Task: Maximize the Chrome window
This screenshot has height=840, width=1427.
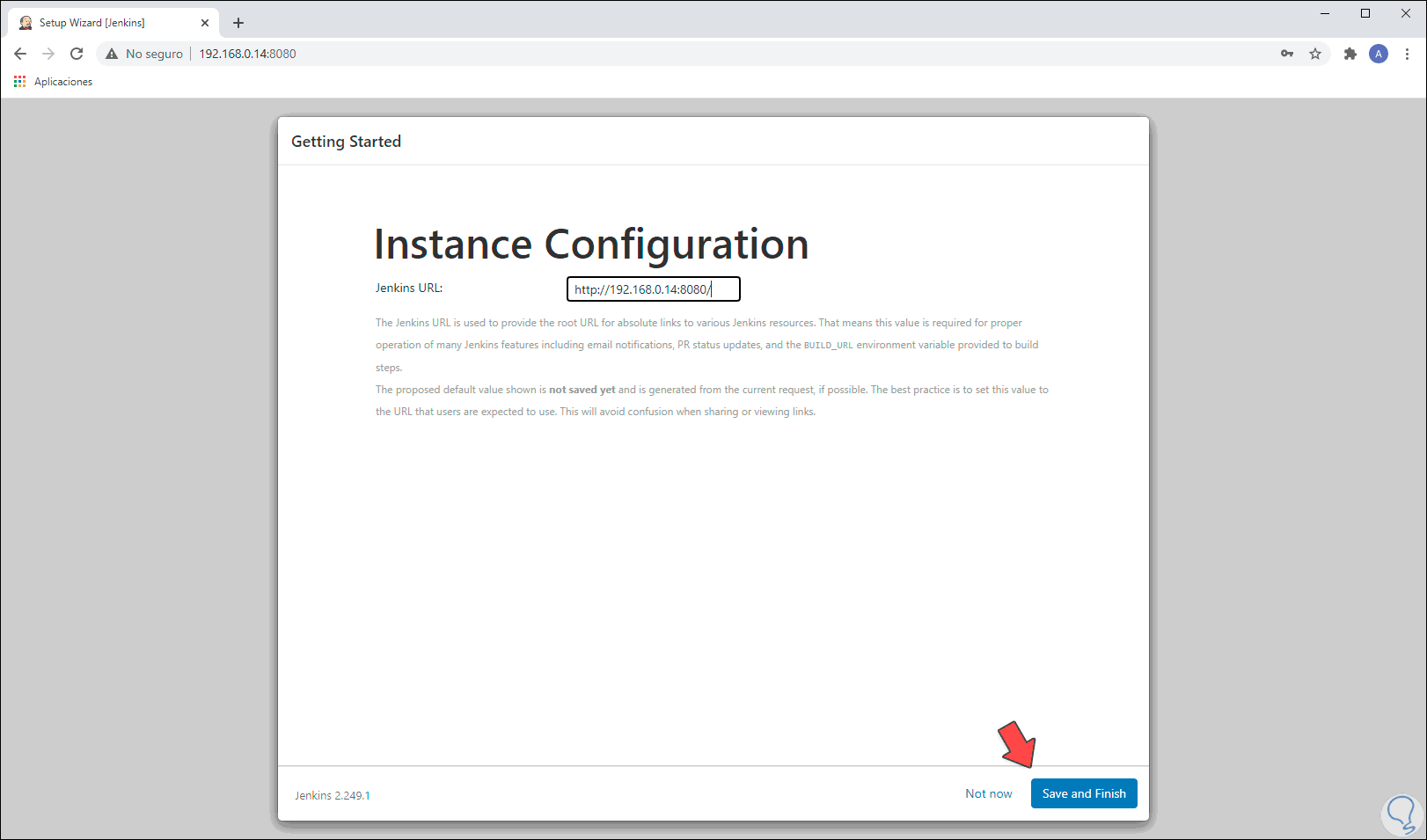Action: point(1365,13)
